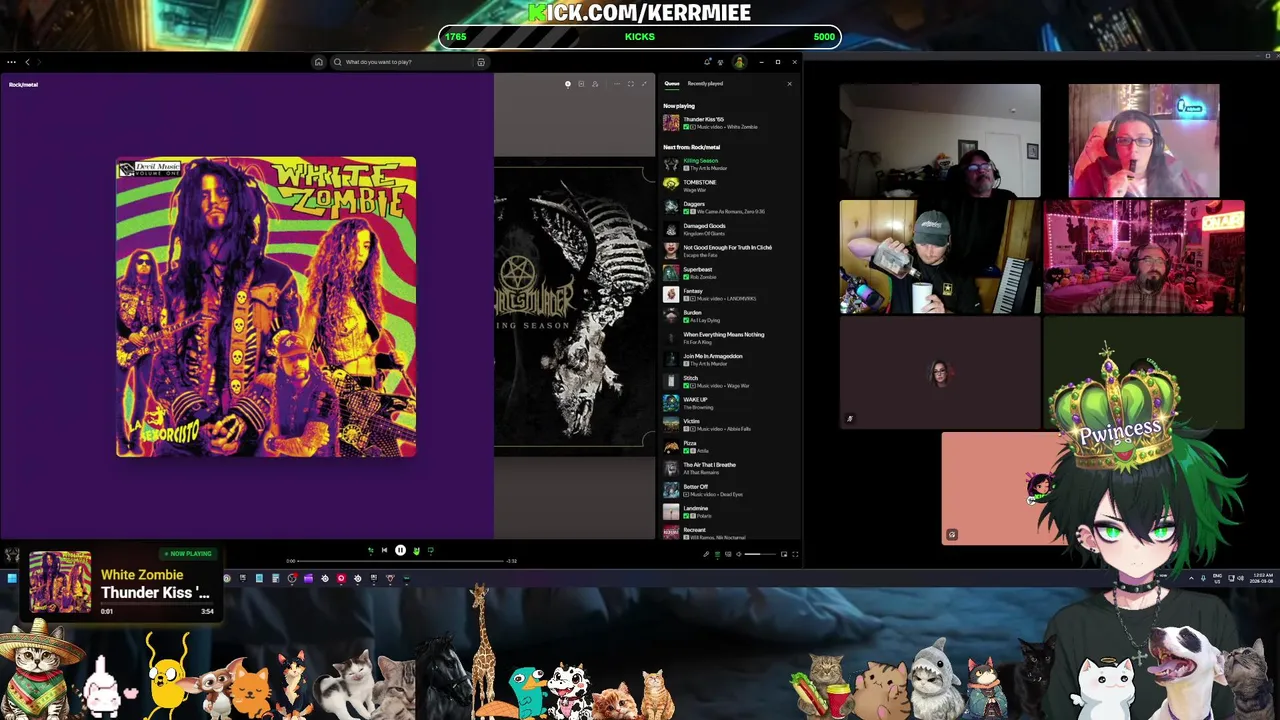The height and width of the screenshot is (720, 1280).
Task: Close the queue panel with the X
Action: (789, 84)
